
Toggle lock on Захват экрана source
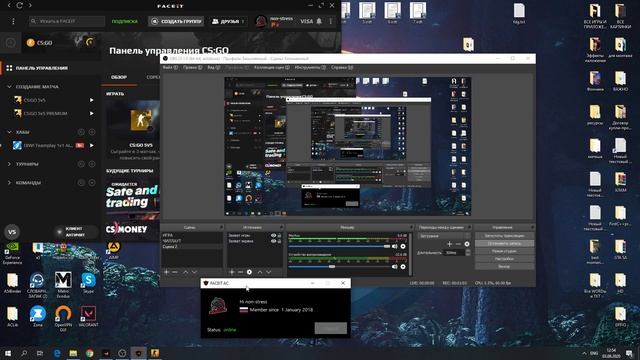tap(280, 241)
